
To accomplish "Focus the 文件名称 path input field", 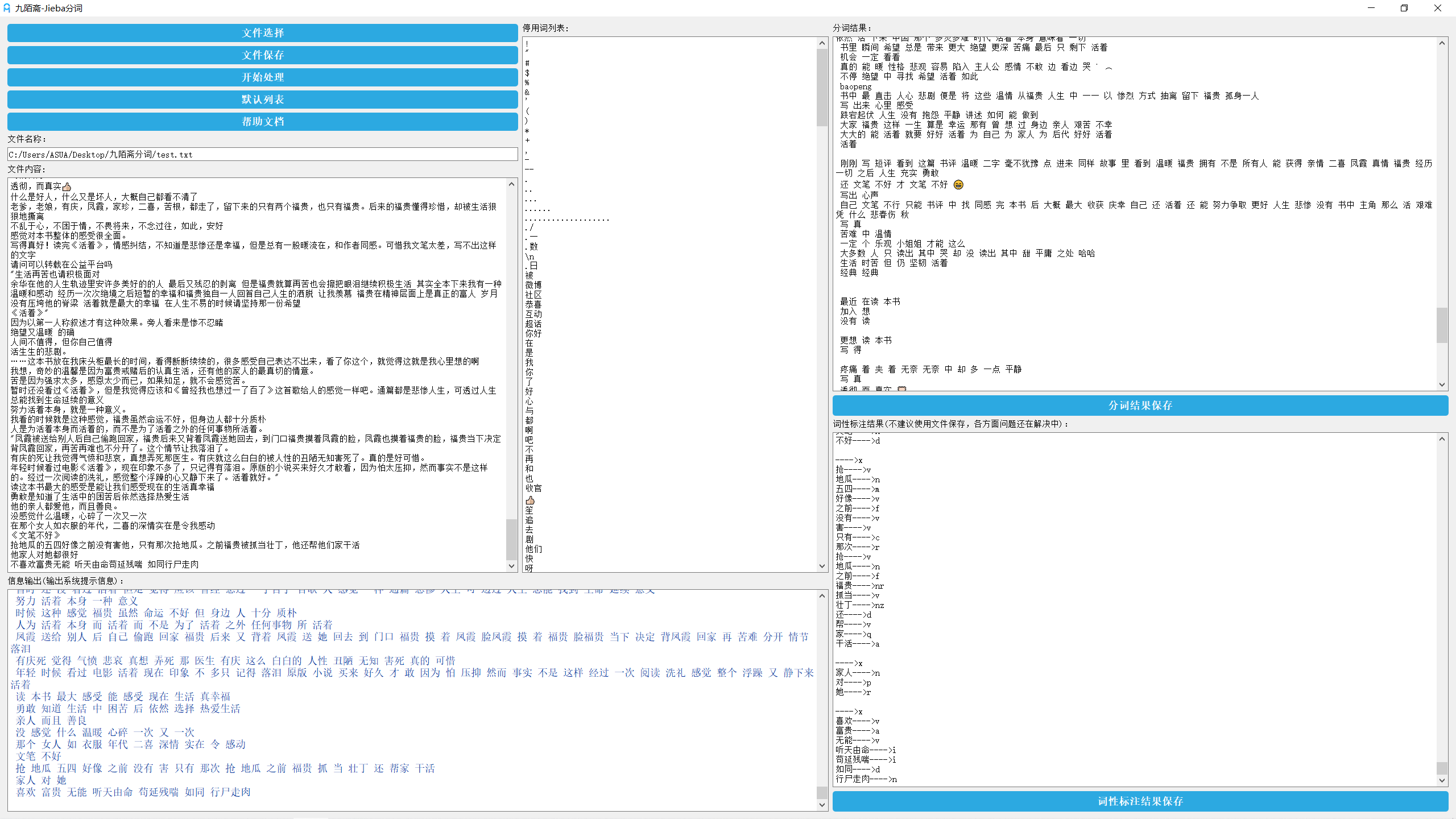I will tap(262, 155).
